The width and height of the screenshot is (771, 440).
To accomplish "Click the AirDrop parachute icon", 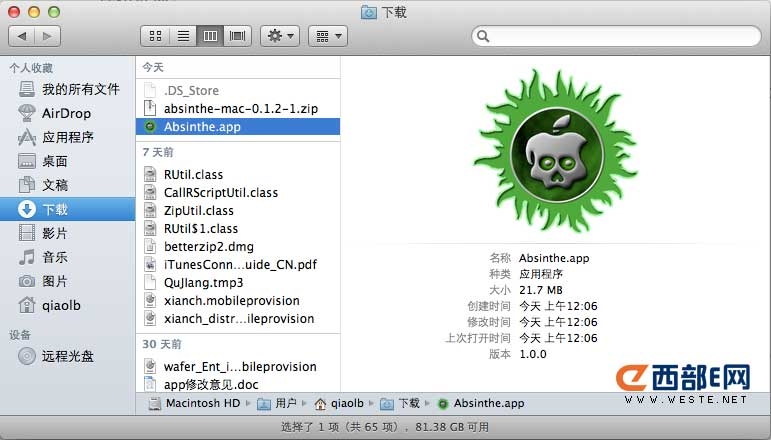I will click(x=27, y=113).
